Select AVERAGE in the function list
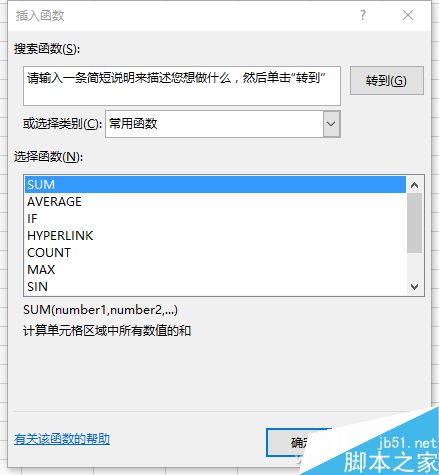 (x=215, y=202)
